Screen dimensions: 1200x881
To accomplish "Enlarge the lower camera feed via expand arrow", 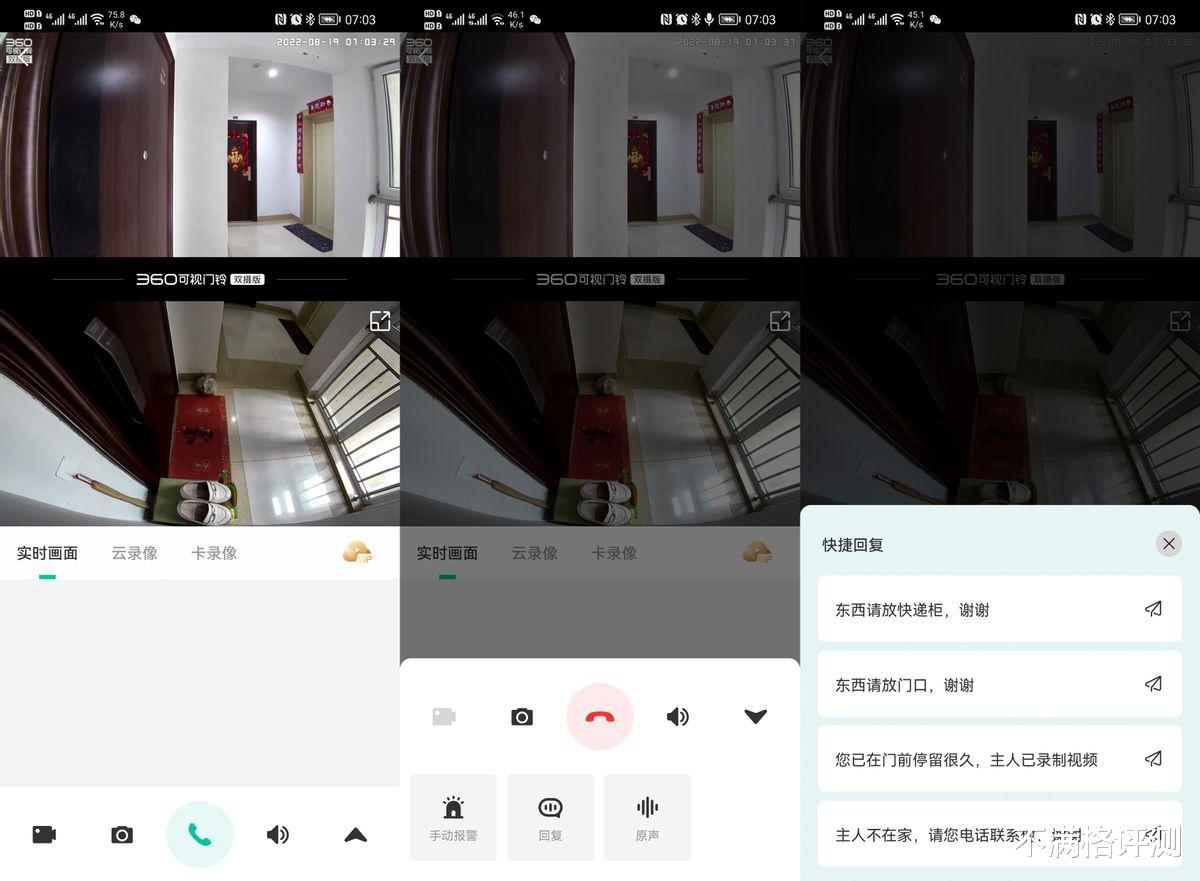I will click(380, 321).
